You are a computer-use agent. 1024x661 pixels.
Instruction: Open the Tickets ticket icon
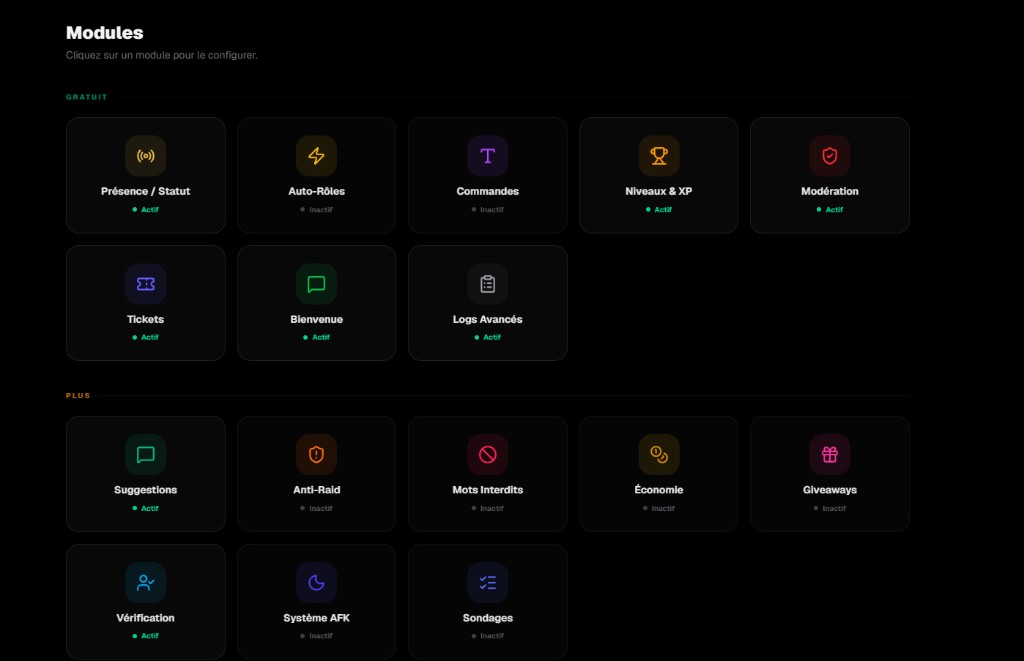(146, 284)
